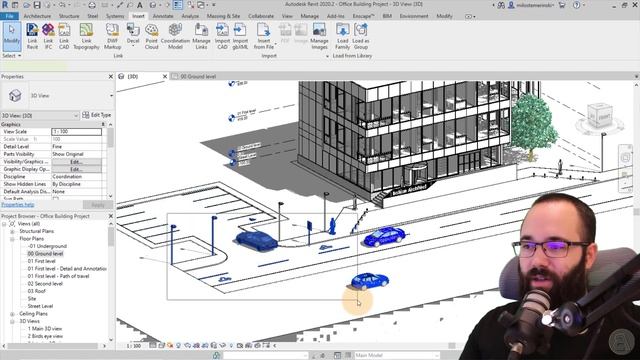
Task: Open the Structure ribbon tab
Action: pos(69,16)
